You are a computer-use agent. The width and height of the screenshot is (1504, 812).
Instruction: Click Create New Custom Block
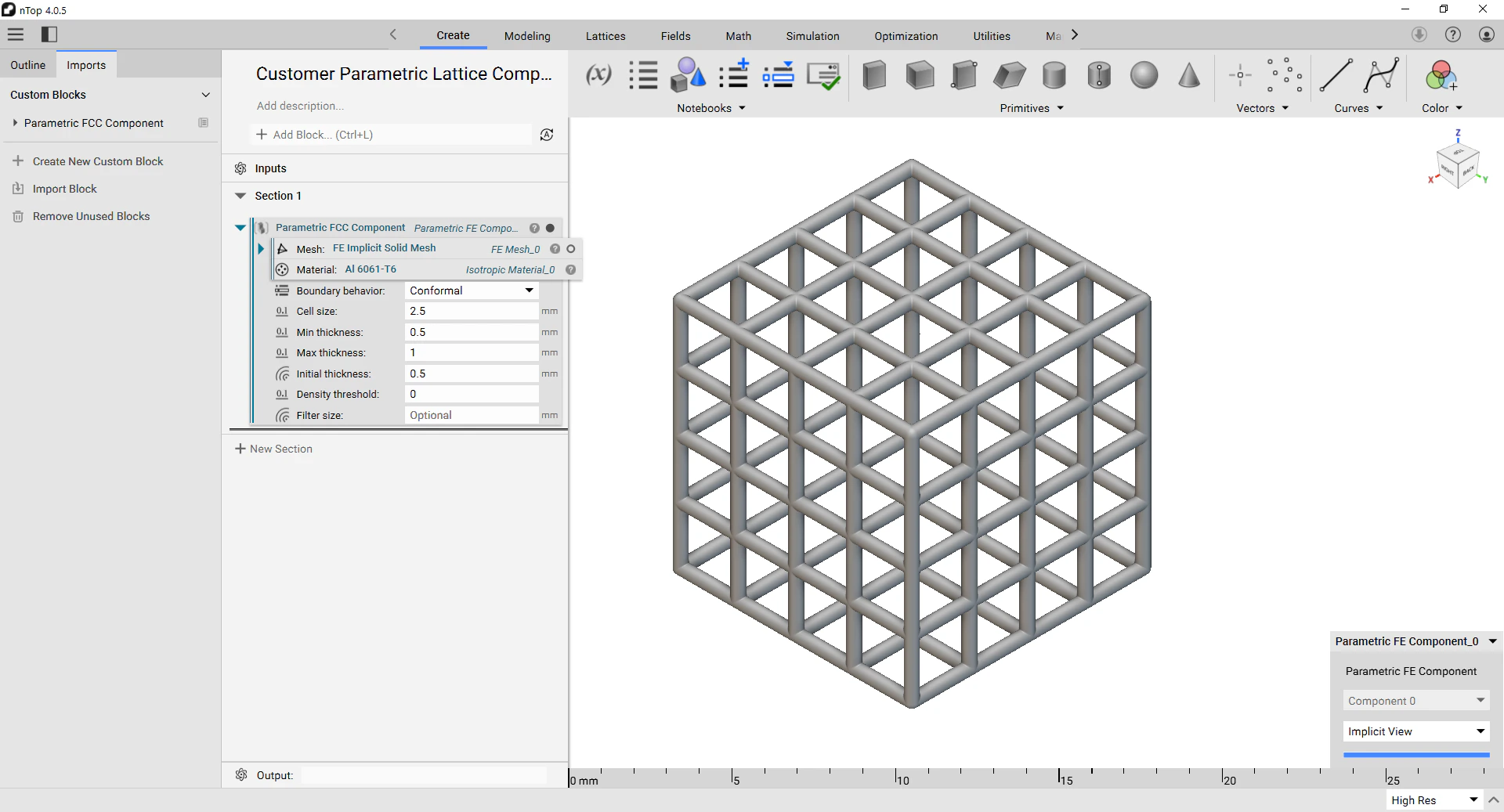(x=98, y=161)
